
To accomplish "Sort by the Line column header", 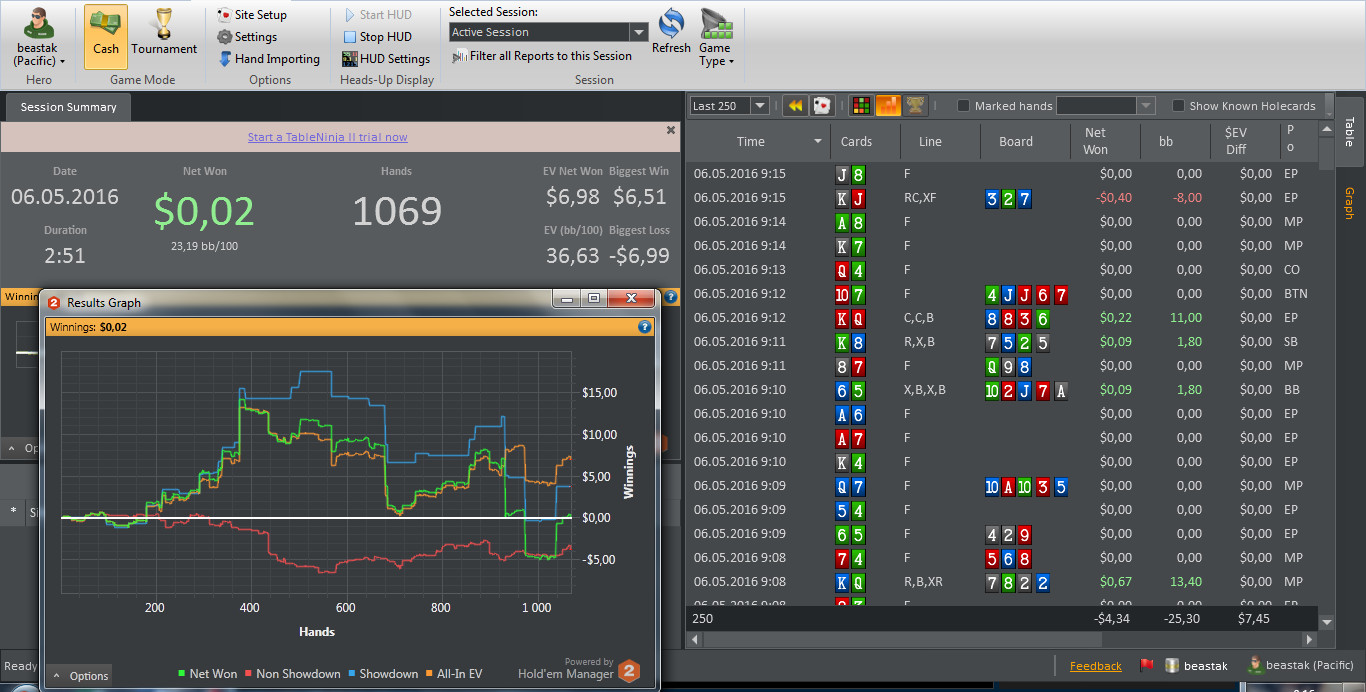I will pyautogui.click(x=930, y=142).
